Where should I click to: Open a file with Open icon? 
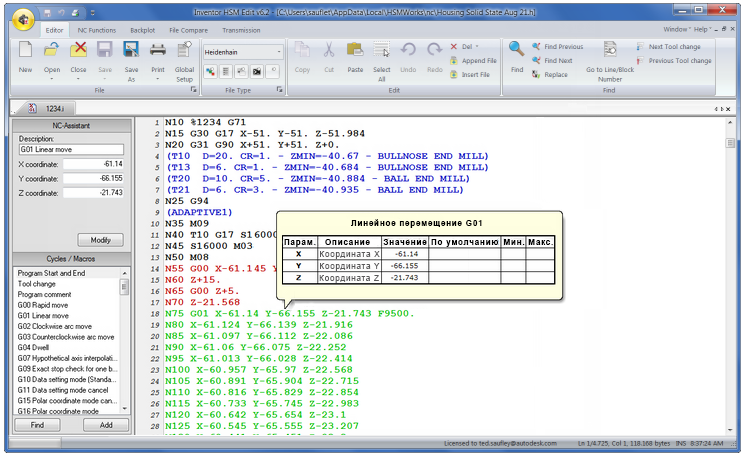pos(52,50)
